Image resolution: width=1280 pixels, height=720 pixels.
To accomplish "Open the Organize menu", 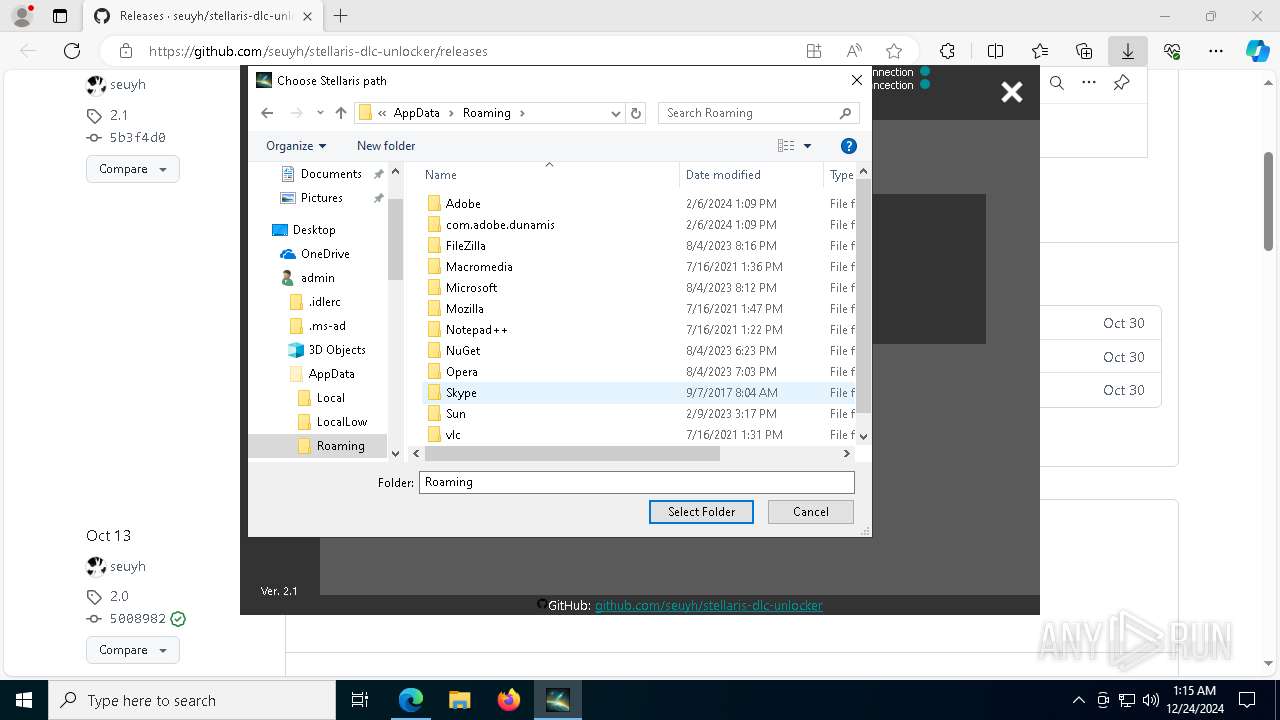I will coord(296,146).
